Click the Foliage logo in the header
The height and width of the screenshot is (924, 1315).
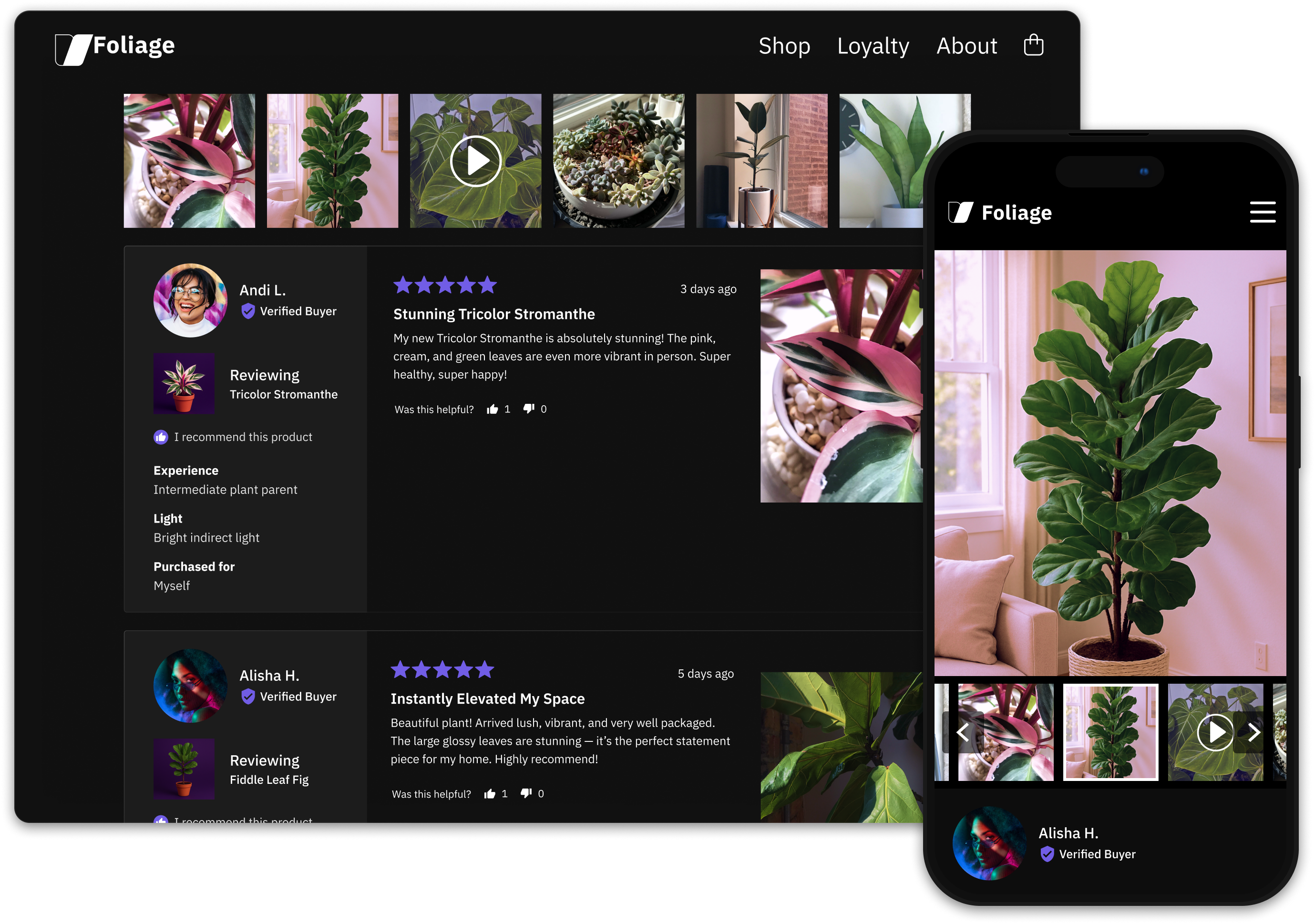point(115,45)
